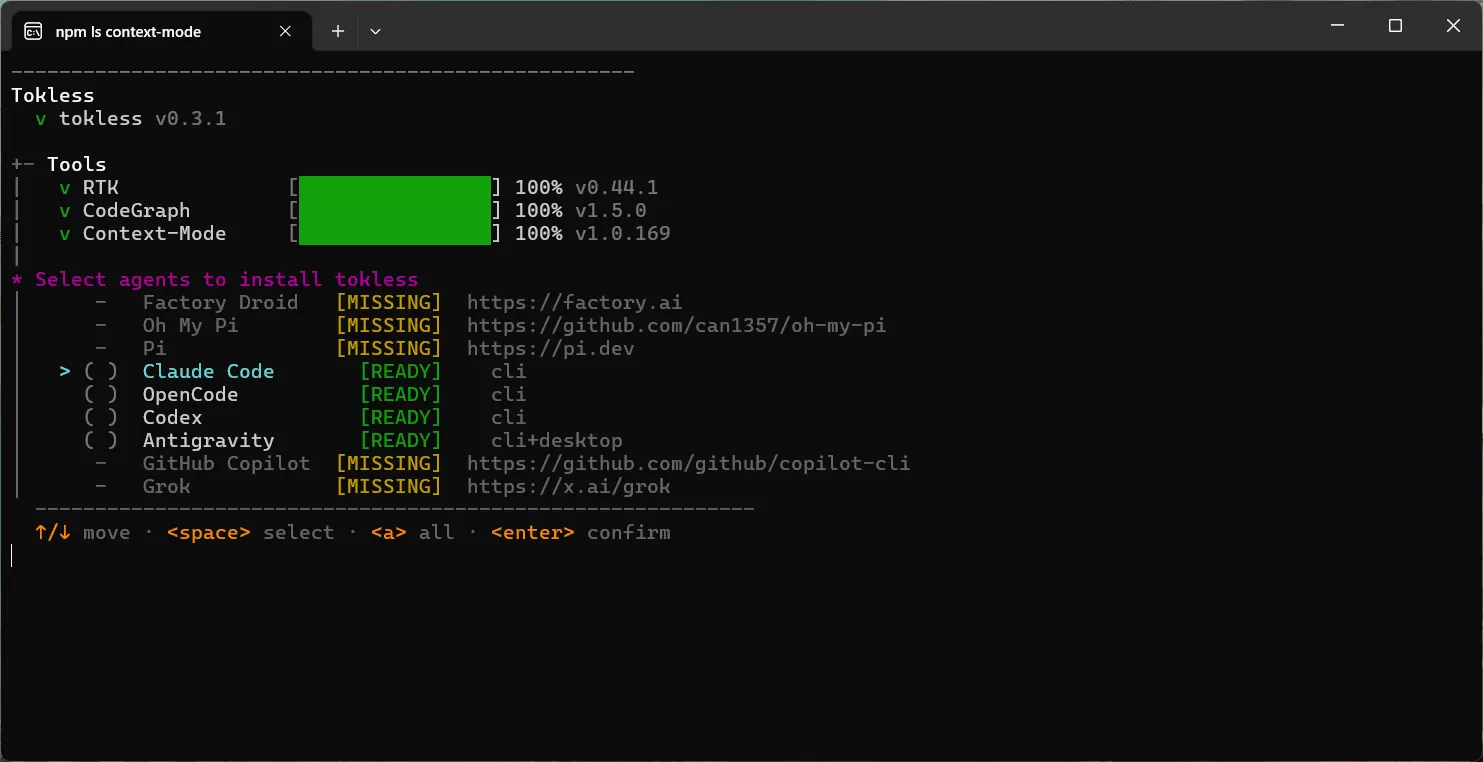This screenshot has height=762, width=1483.
Task: Select the "npm ls context-mode" tab
Action: [160, 31]
